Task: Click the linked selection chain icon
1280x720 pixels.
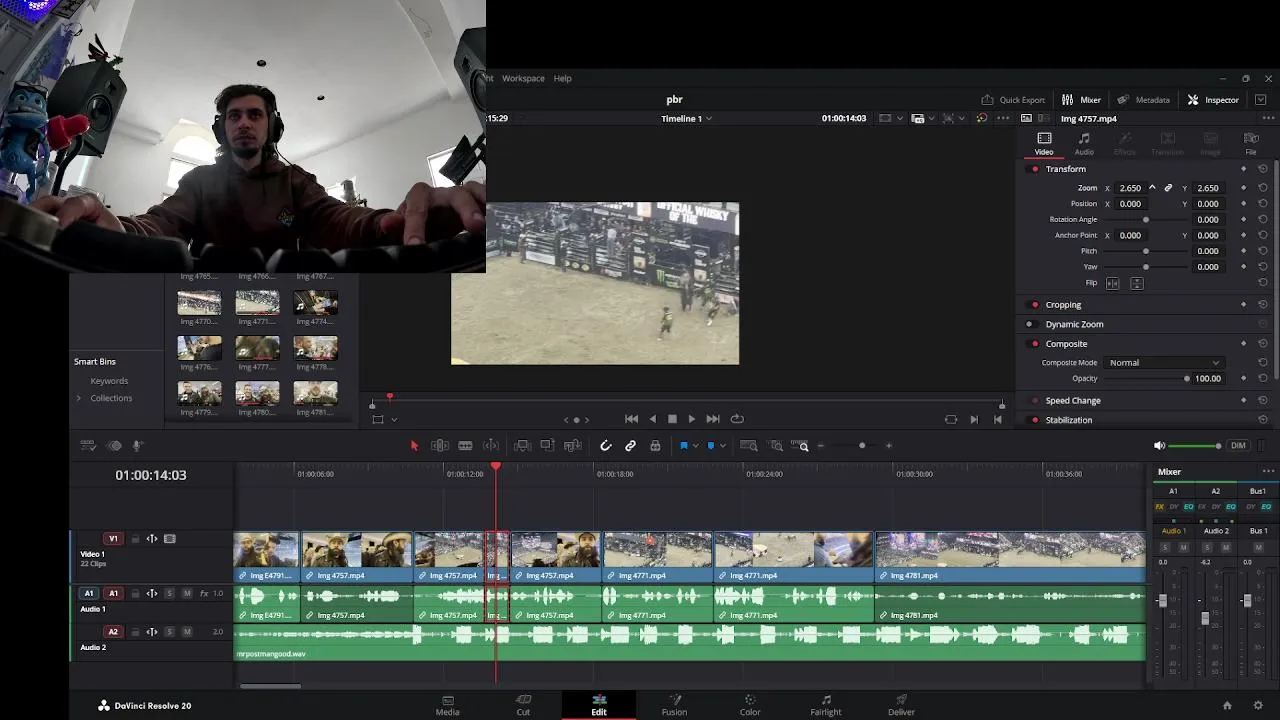Action: coord(630,446)
